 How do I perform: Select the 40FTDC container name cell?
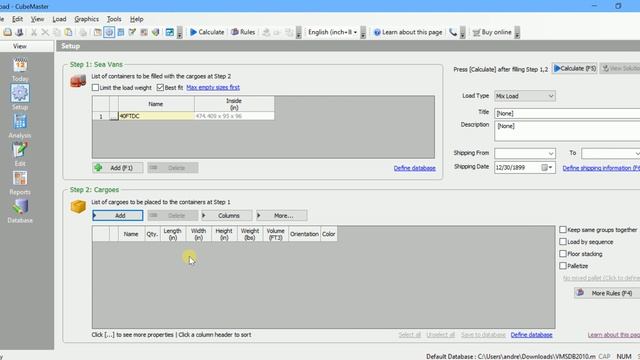click(x=156, y=116)
